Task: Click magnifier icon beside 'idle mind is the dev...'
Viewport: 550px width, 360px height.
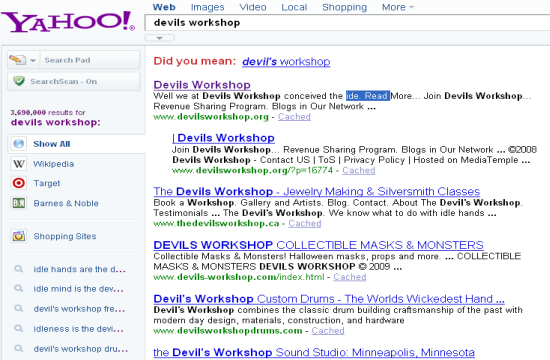Action: click(18, 289)
